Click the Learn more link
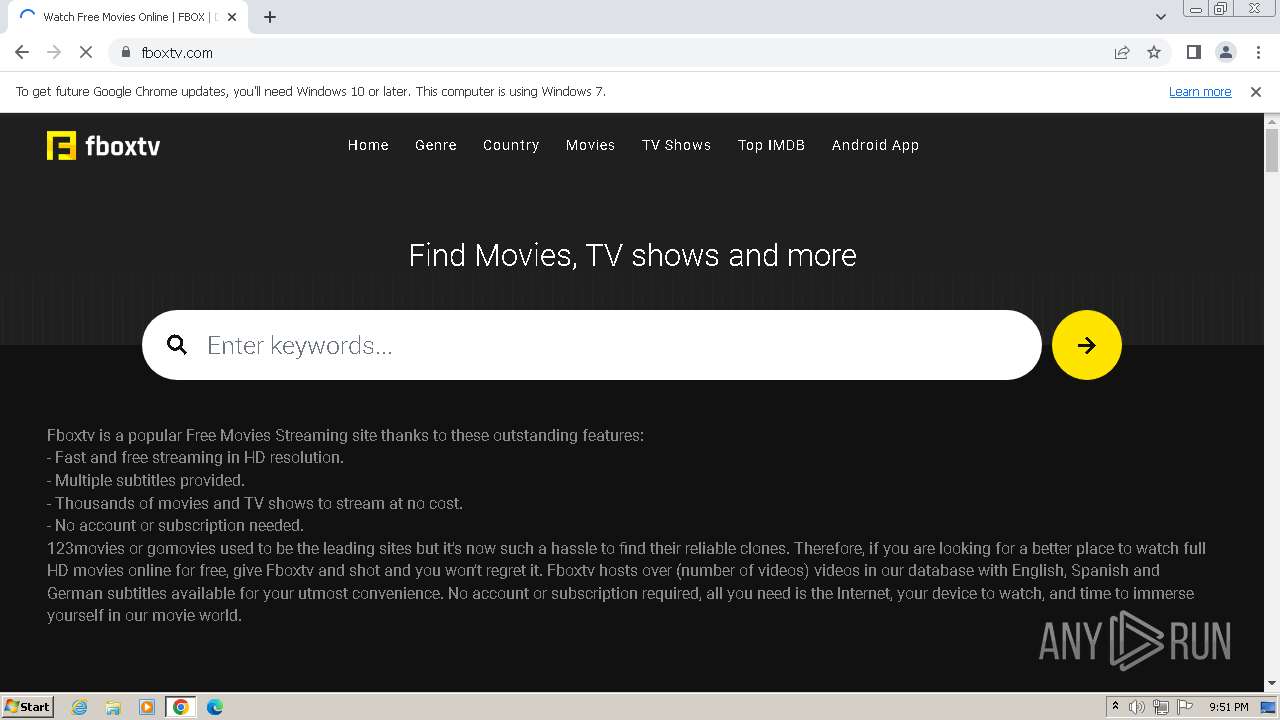1280x720 pixels. 1200,91
